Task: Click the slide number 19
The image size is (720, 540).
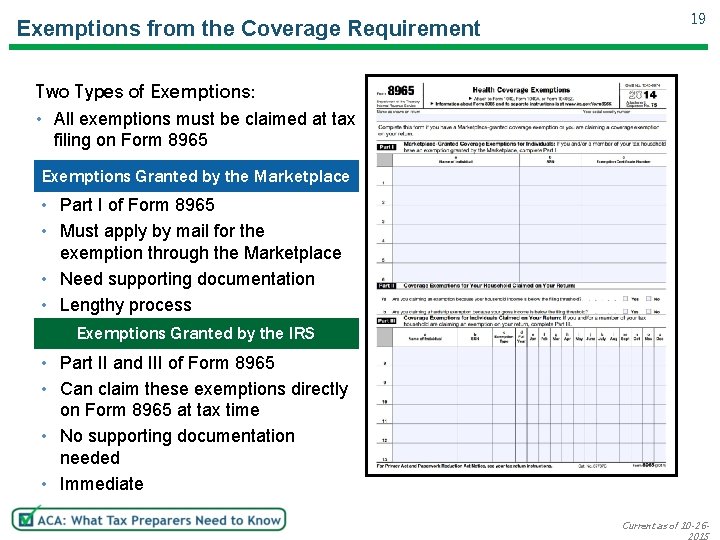Action: point(698,19)
